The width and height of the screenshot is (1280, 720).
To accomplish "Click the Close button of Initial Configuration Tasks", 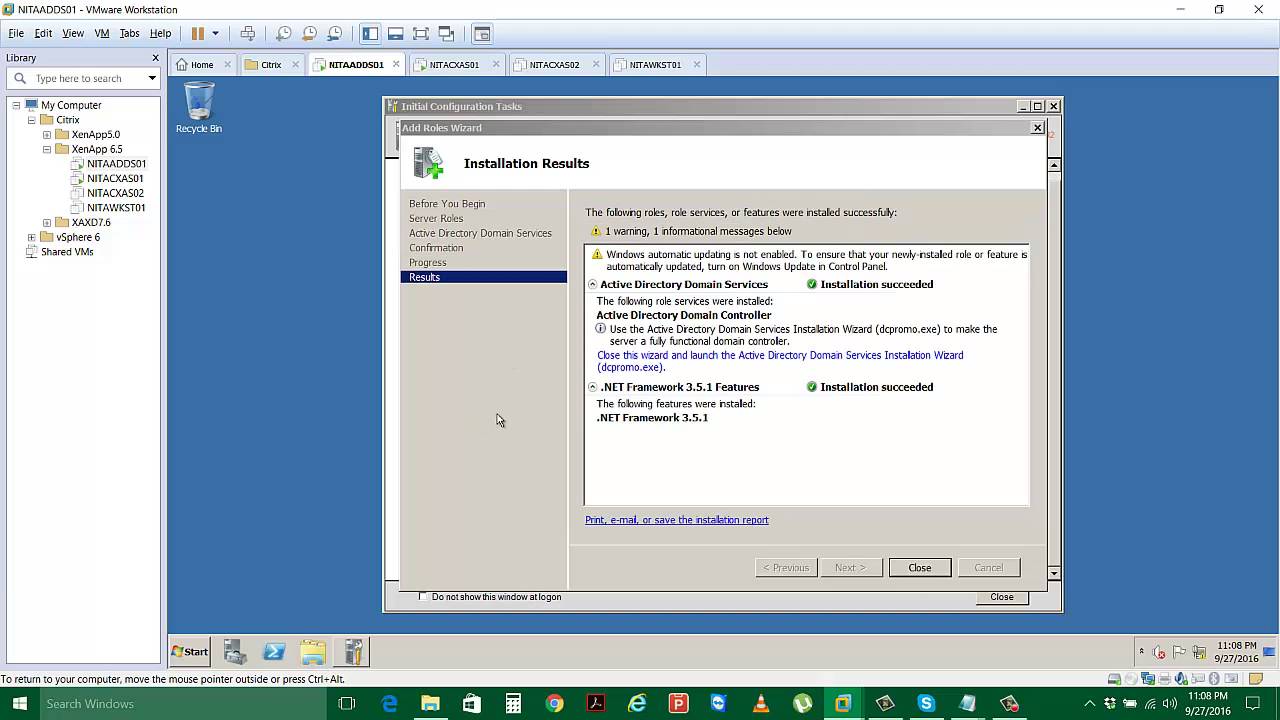I will point(1001,597).
